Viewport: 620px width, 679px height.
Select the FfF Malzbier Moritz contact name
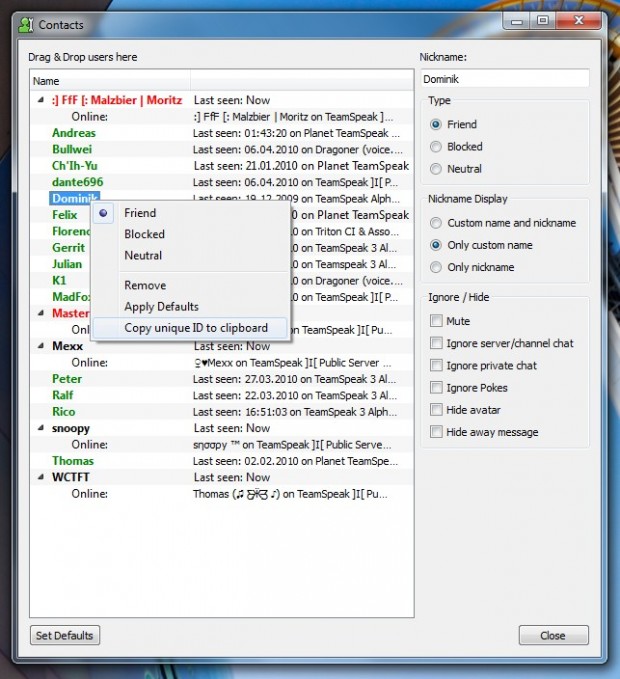(x=116, y=100)
